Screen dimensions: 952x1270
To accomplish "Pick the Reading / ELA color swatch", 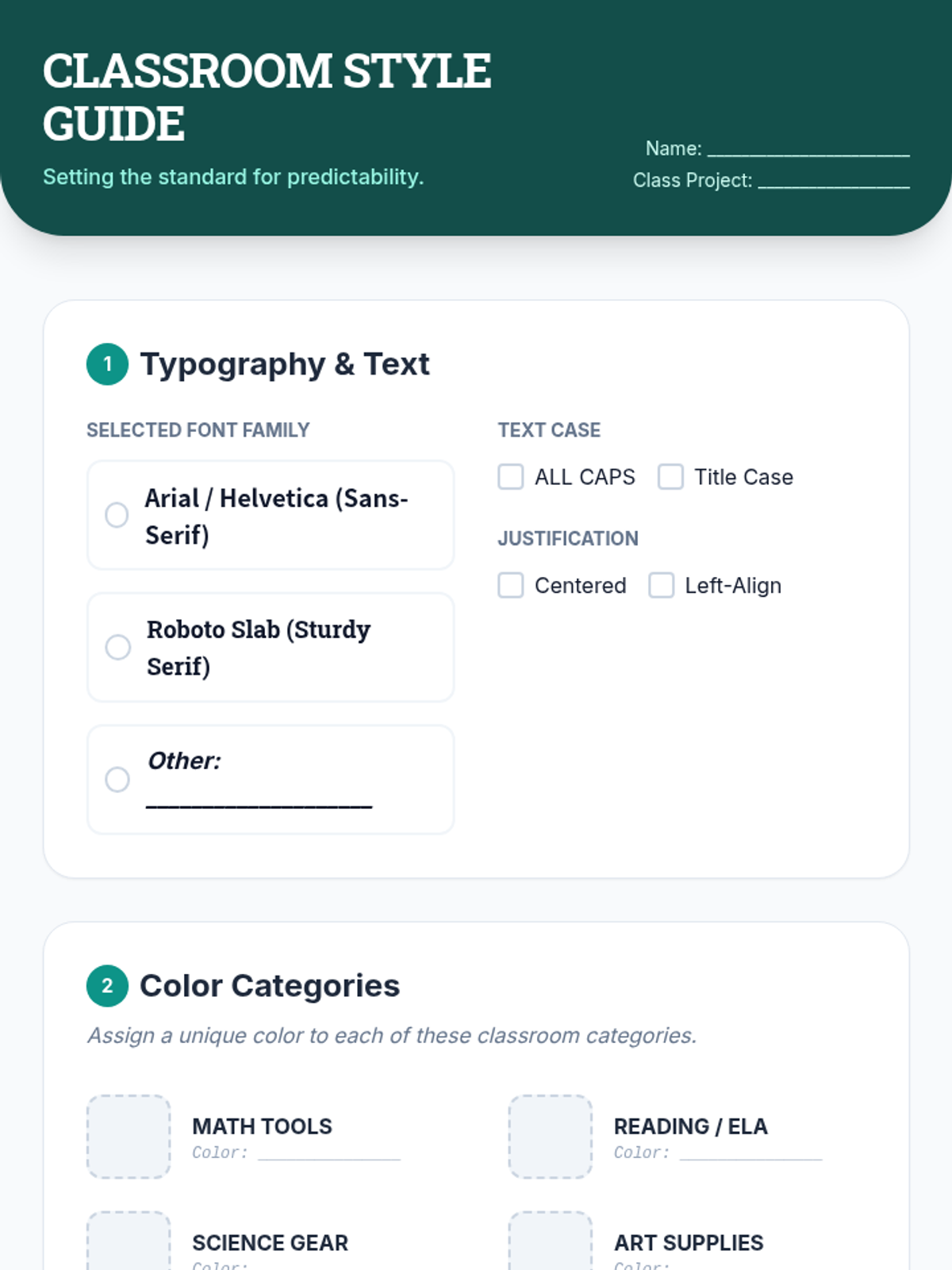I will point(551,1137).
